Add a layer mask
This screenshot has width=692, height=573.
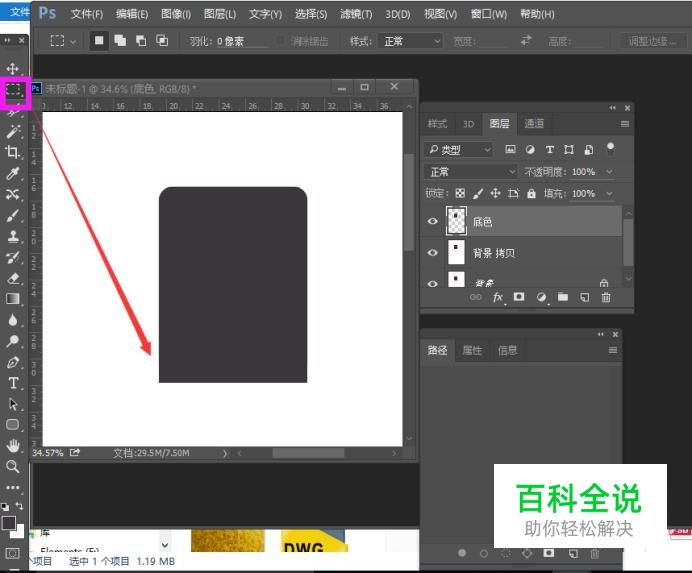pos(519,297)
